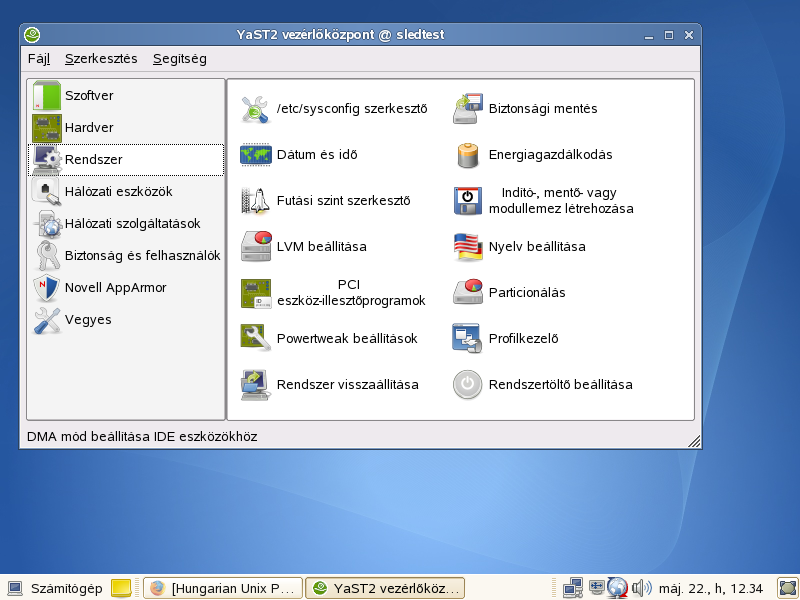The image size is (800, 600).
Task: Open PCI eszköz-illesztőprogramok icon
Action: tap(256, 293)
